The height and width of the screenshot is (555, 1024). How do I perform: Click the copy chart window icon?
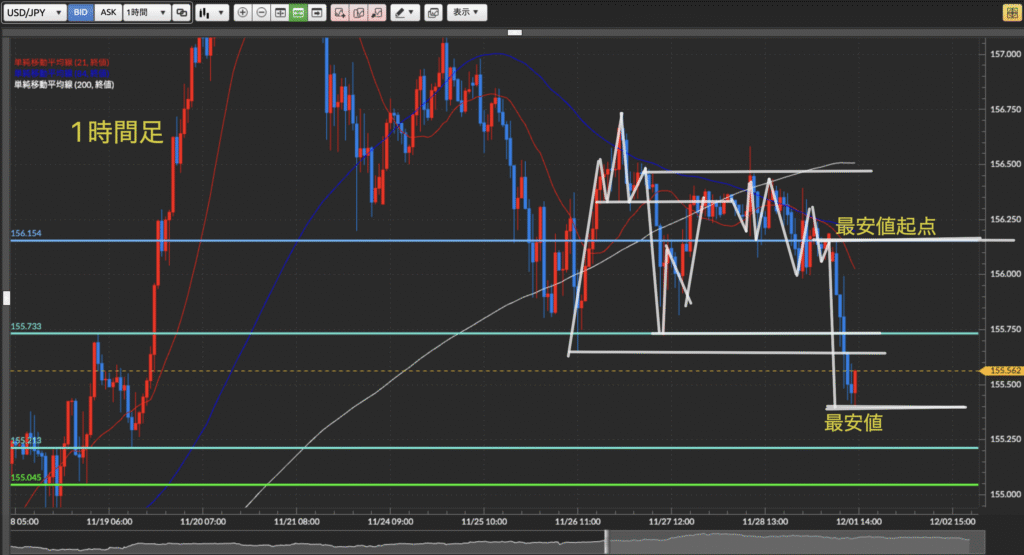tap(432, 13)
